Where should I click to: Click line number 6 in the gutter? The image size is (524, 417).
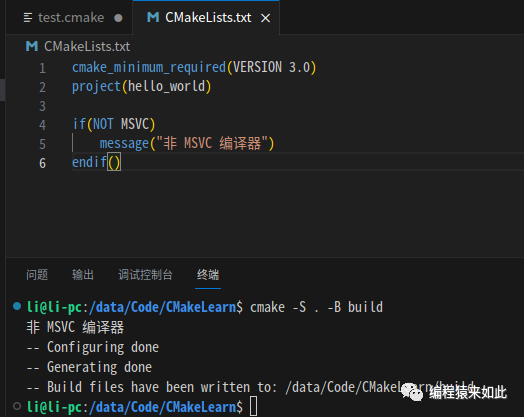coord(42,163)
